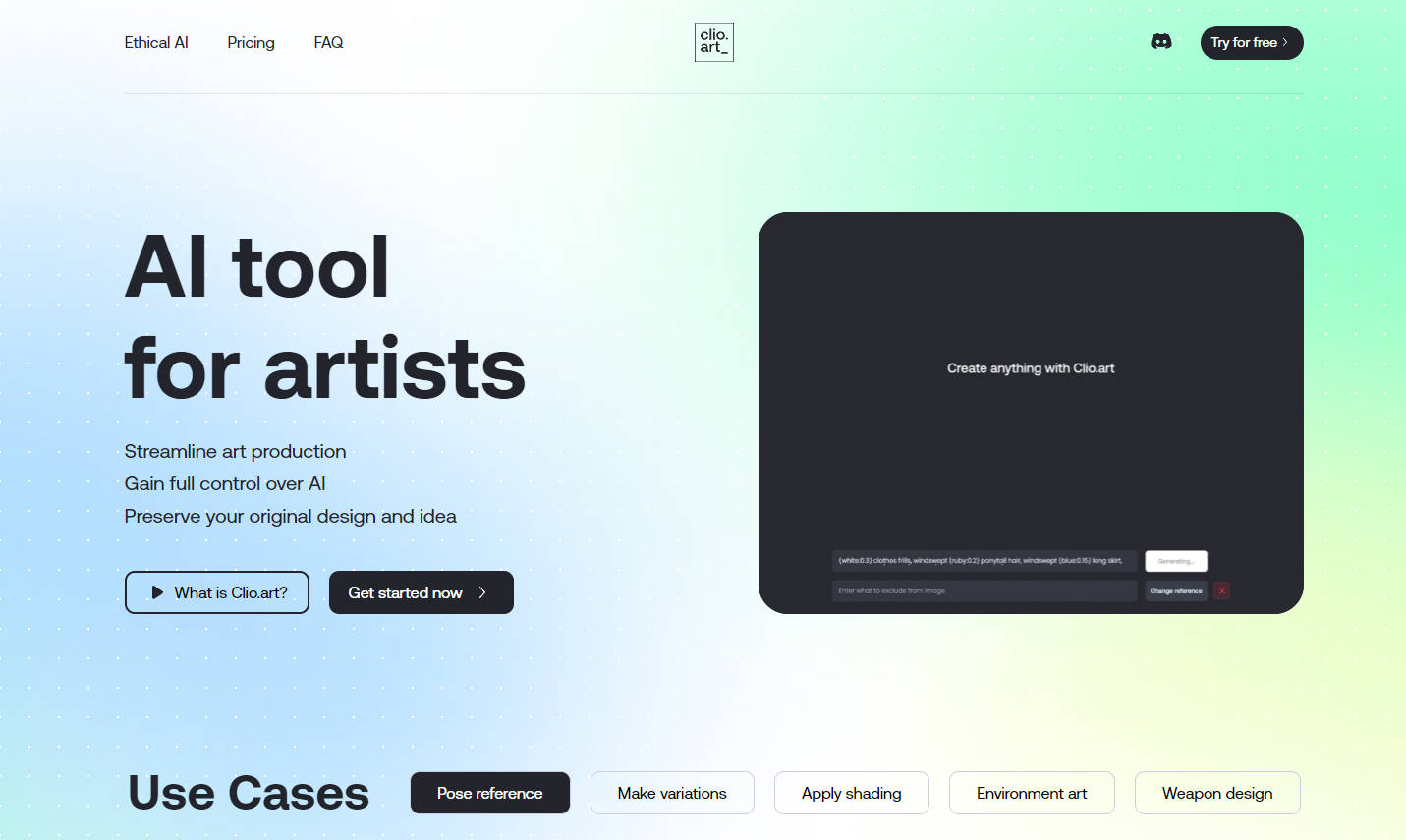Click the play icon in What is Clio.art?

(157, 592)
